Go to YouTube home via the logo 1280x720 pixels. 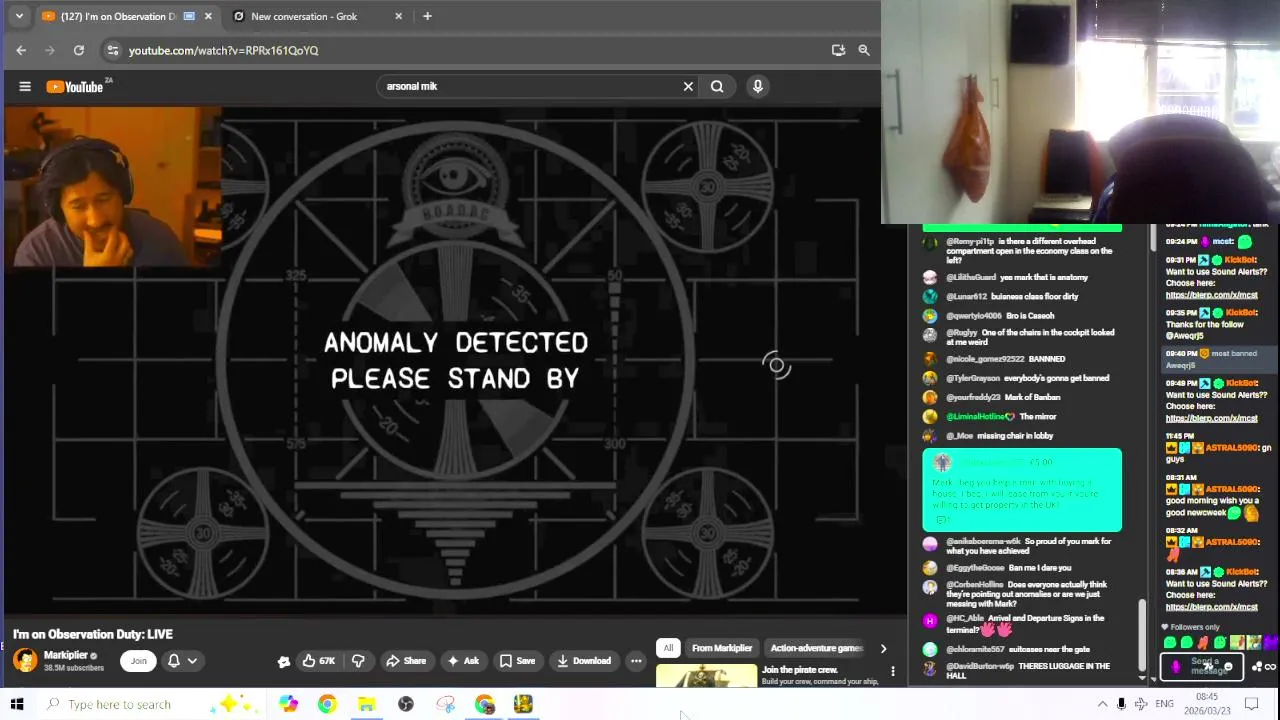click(75, 87)
